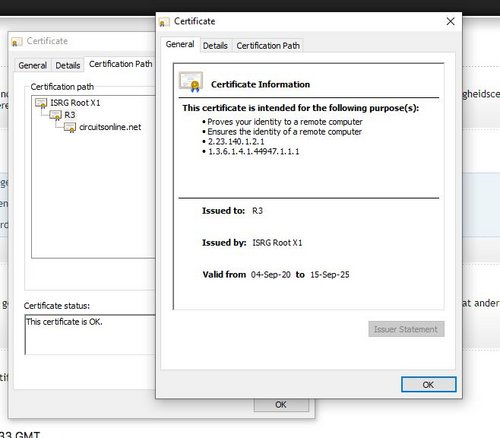The width and height of the screenshot is (500, 438).
Task: Confirm front Certificate dialog with OK
Action: point(429,385)
